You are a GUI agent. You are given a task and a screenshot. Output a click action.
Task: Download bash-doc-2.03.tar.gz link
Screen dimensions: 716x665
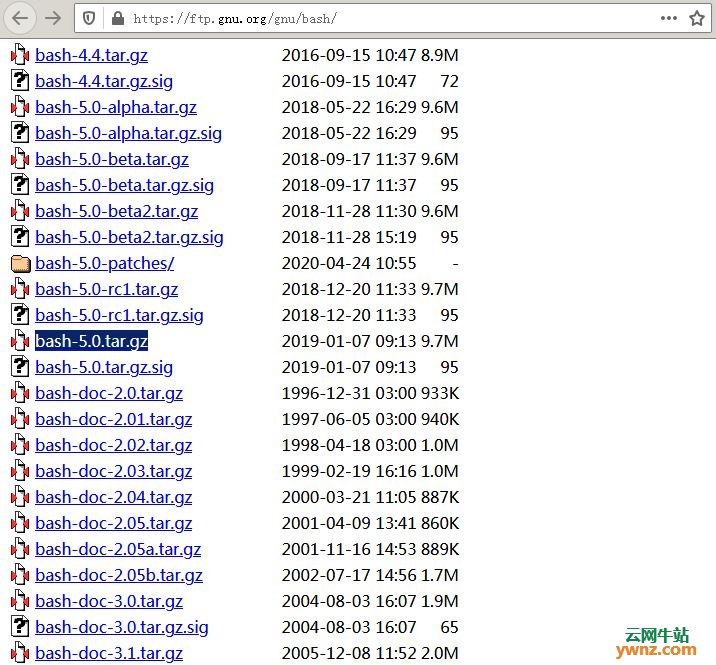114,472
